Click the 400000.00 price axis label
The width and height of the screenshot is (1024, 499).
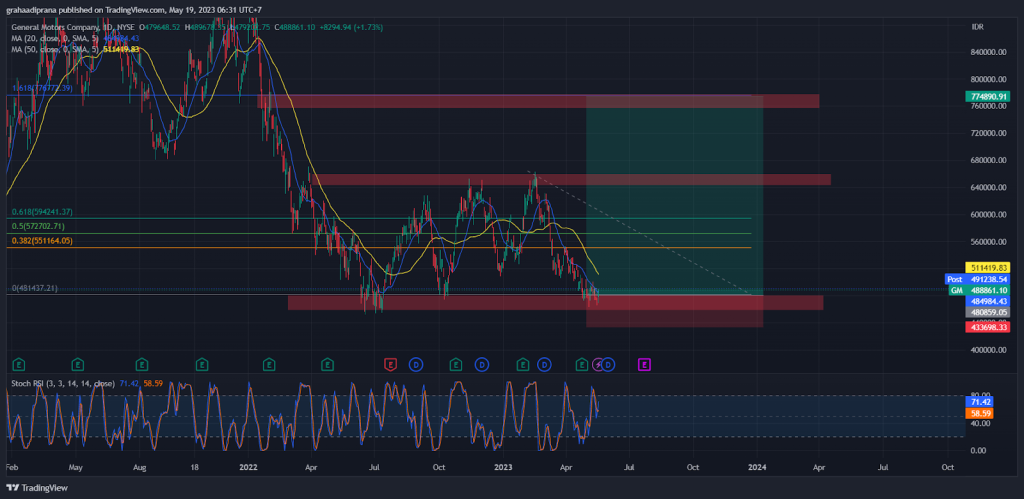click(x=990, y=350)
